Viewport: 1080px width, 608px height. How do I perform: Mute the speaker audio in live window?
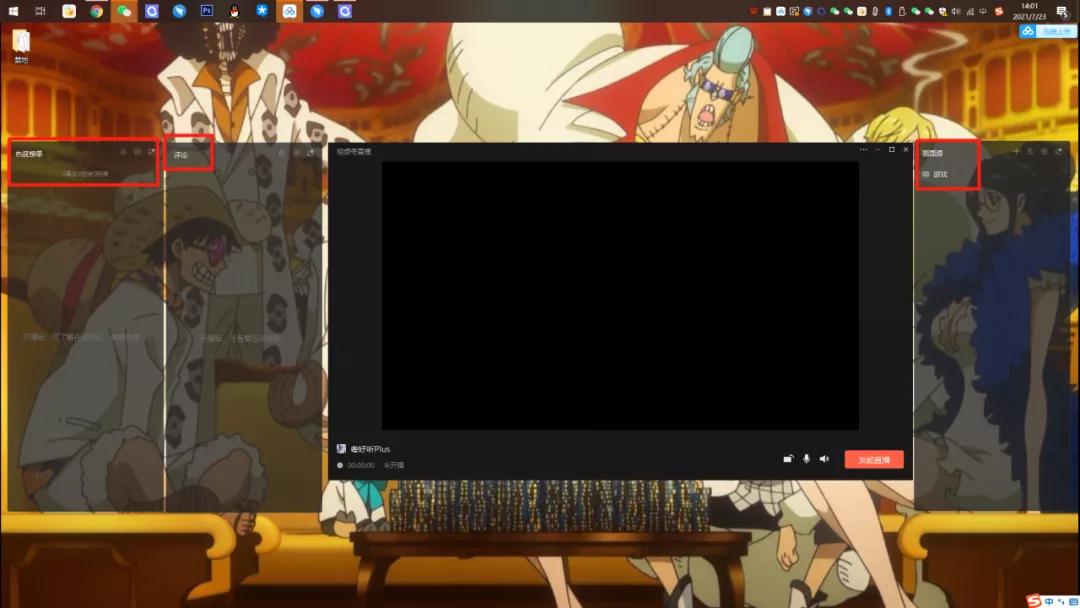[x=824, y=459]
